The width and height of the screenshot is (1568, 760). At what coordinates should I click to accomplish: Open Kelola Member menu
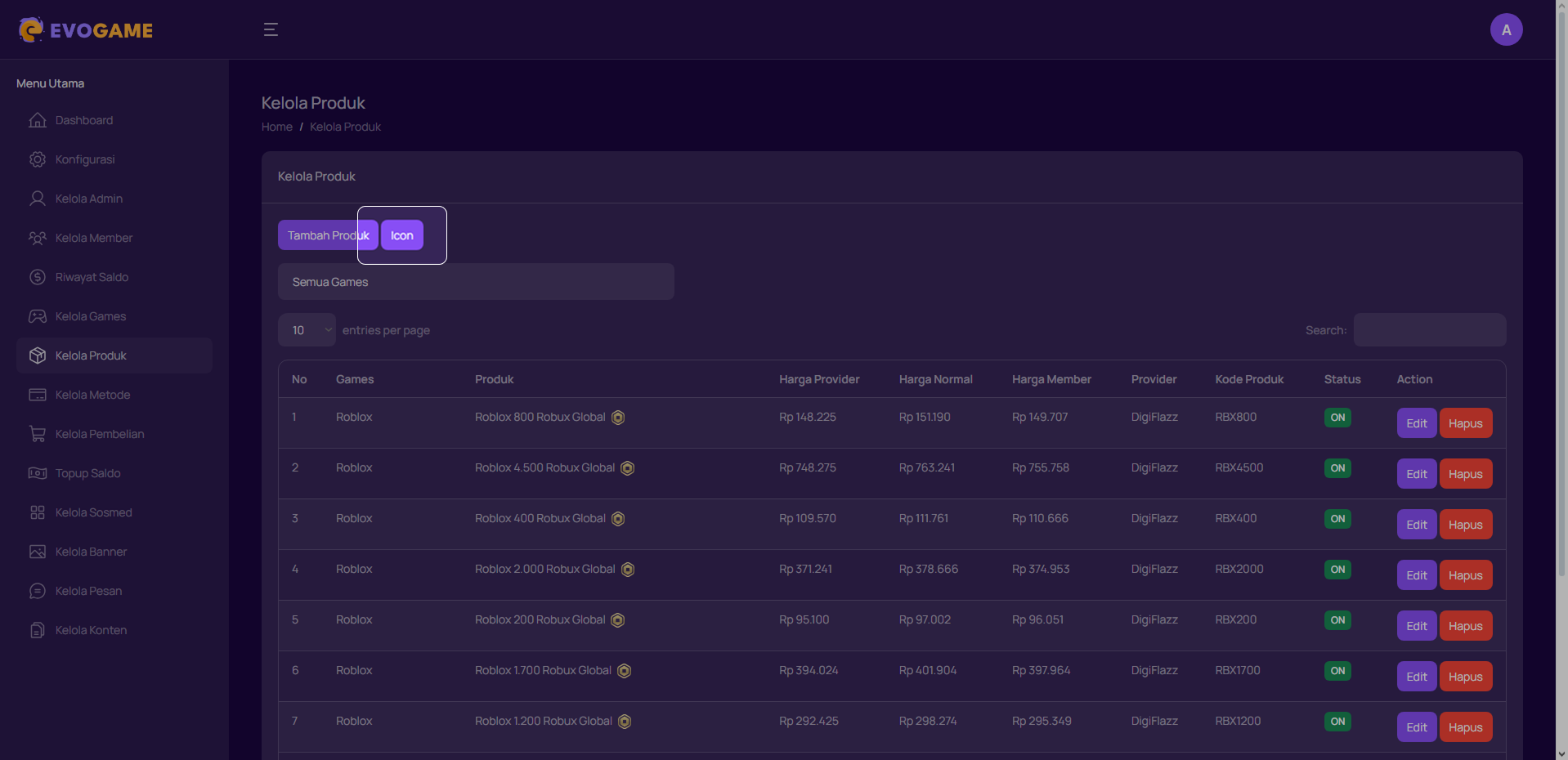point(114,238)
